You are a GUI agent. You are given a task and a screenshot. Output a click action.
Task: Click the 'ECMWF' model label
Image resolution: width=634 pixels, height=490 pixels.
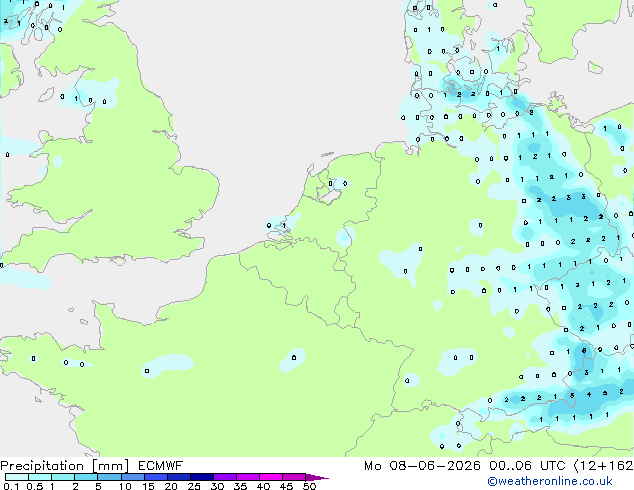161,466
